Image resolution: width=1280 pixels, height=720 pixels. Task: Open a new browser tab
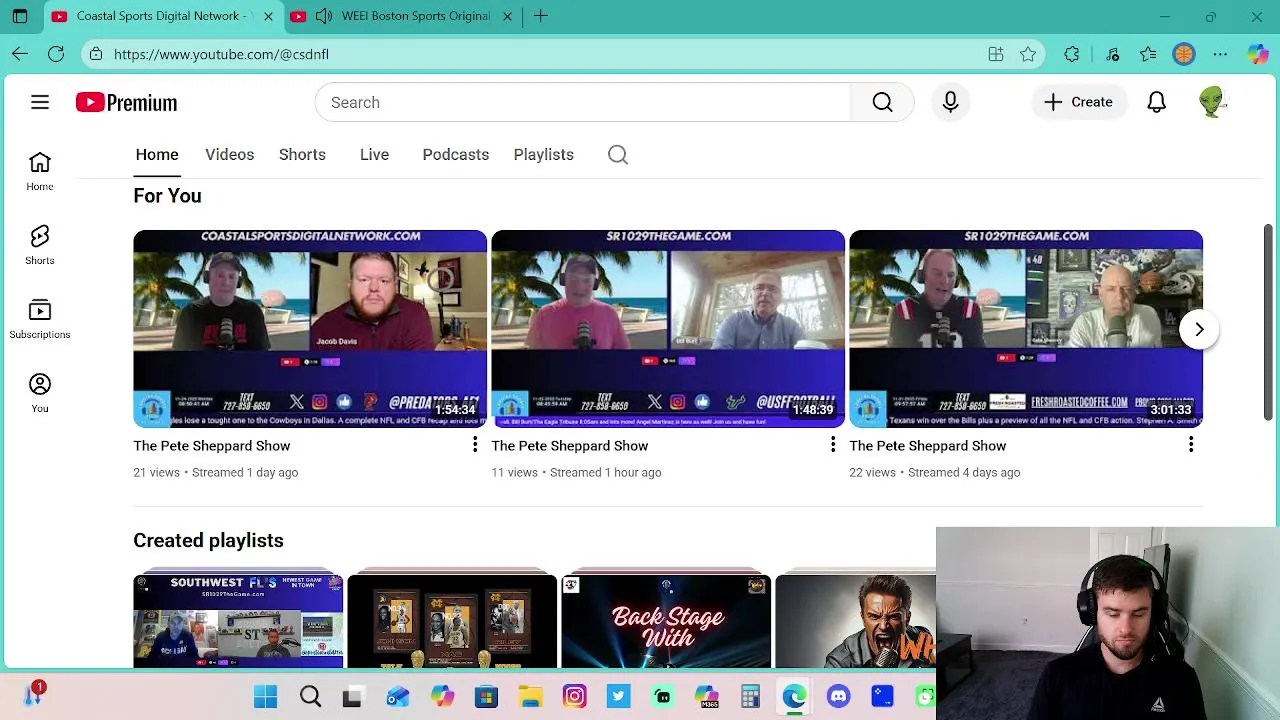pyautogui.click(x=541, y=16)
